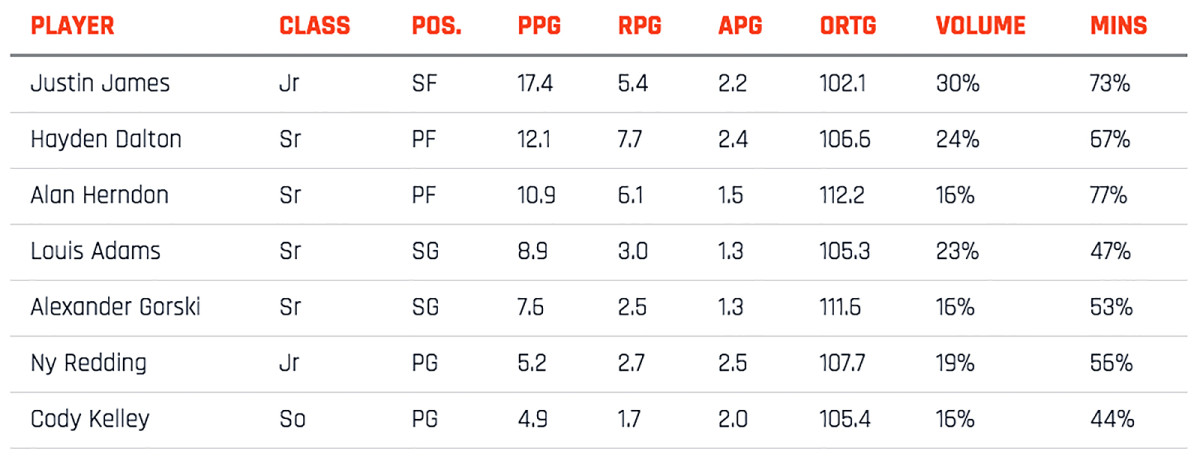Open Alexander Gorski's row name
This screenshot has height=467, width=1200.
pos(116,306)
